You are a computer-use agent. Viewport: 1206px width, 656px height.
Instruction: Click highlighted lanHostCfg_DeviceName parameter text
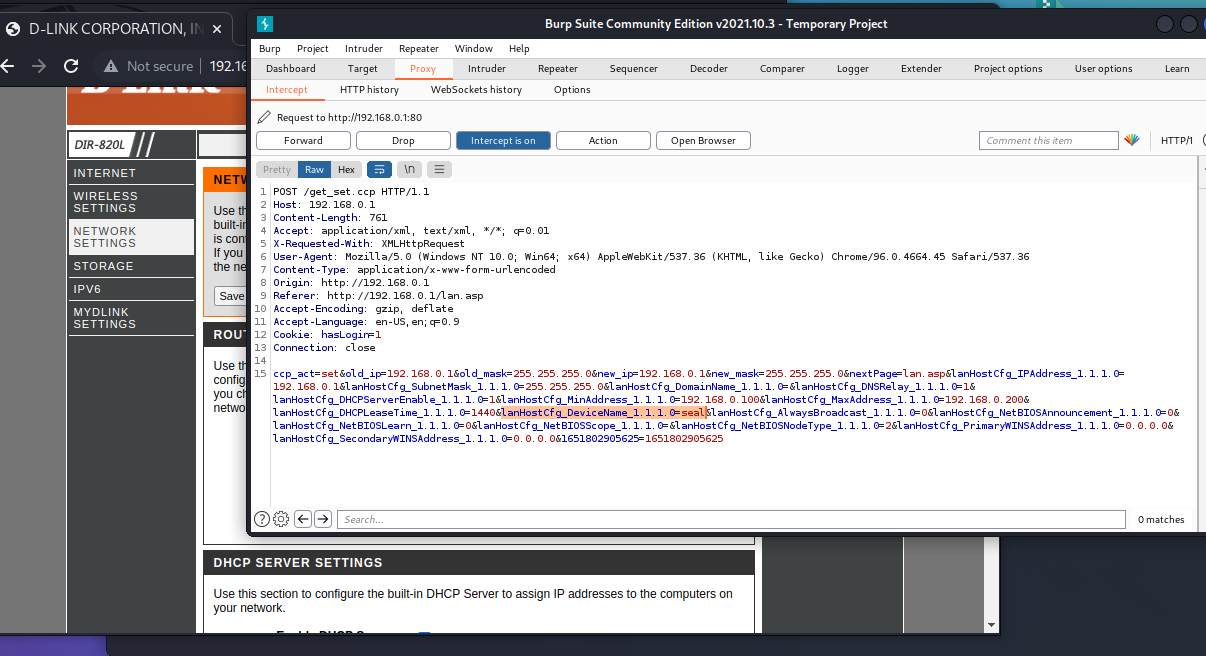pyautogui.click(x=604, y=412)
